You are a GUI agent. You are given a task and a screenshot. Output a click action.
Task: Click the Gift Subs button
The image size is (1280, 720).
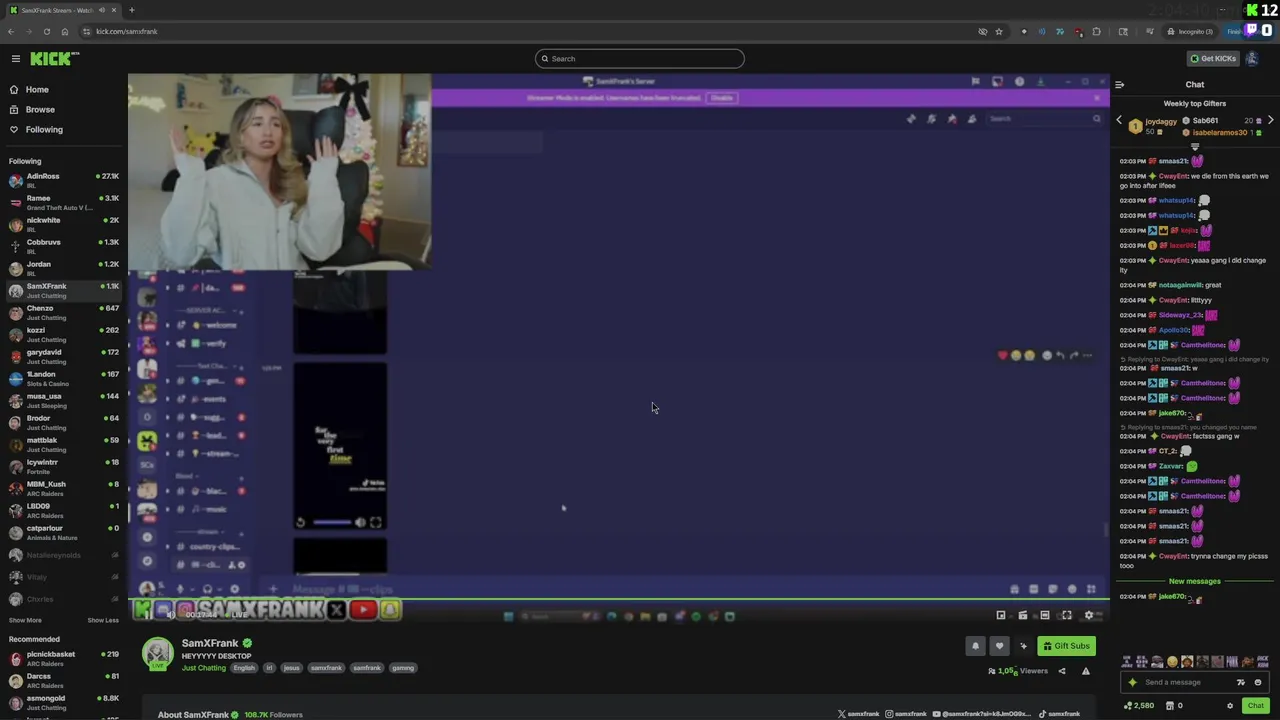coord(1066,646)
